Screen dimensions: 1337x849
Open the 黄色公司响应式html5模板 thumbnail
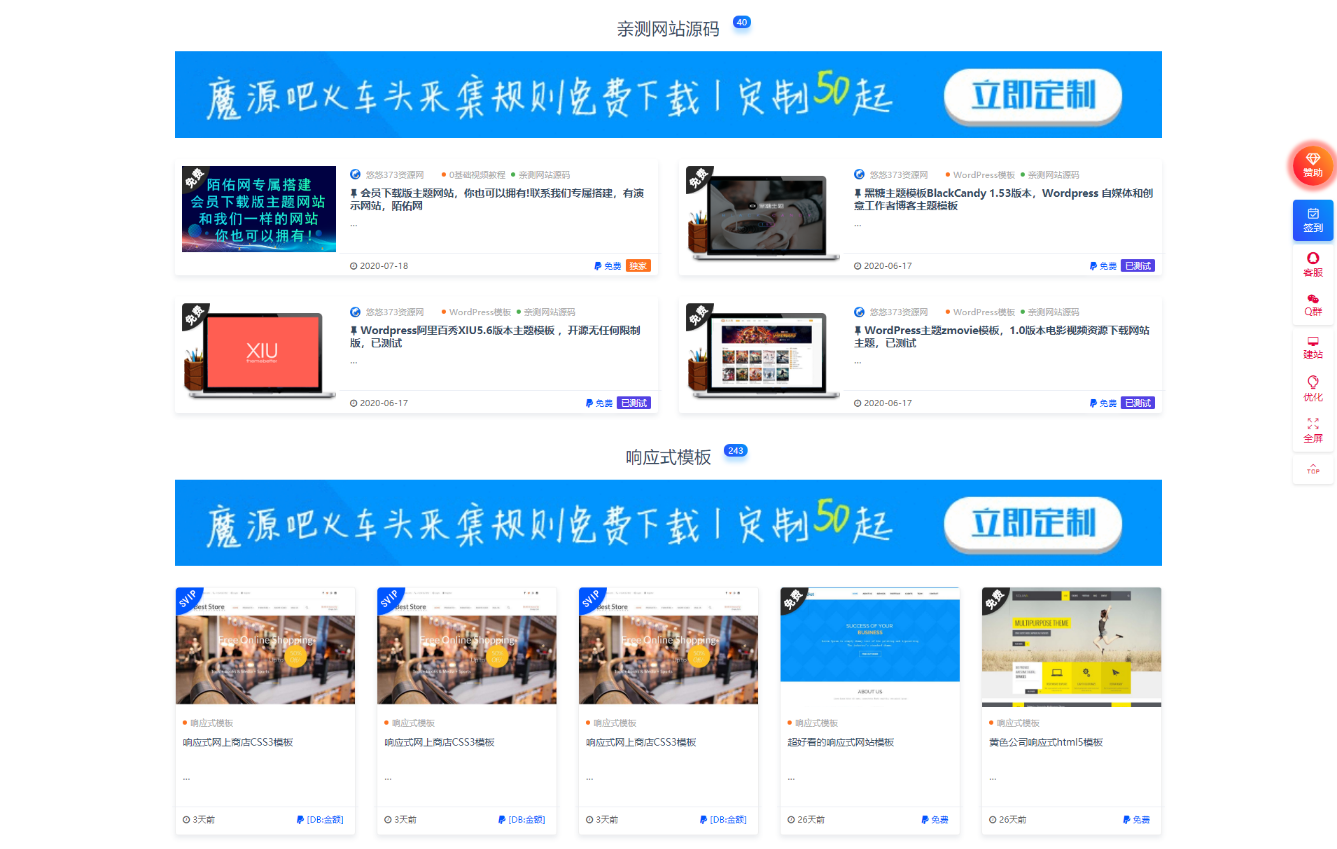1071,645
